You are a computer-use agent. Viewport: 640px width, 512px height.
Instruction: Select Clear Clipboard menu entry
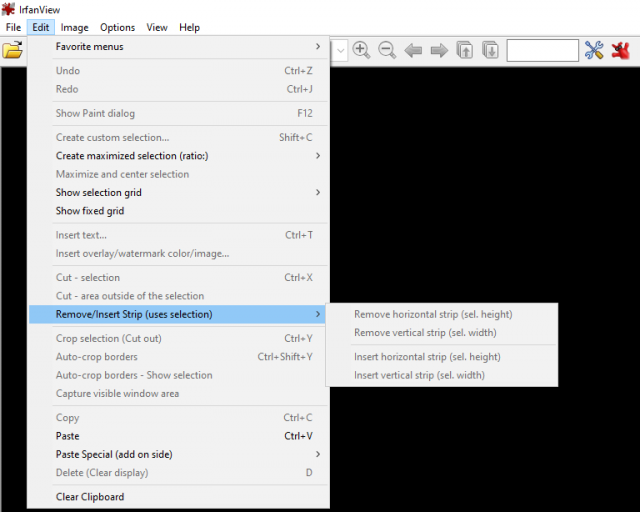click(x=179, y=496)
